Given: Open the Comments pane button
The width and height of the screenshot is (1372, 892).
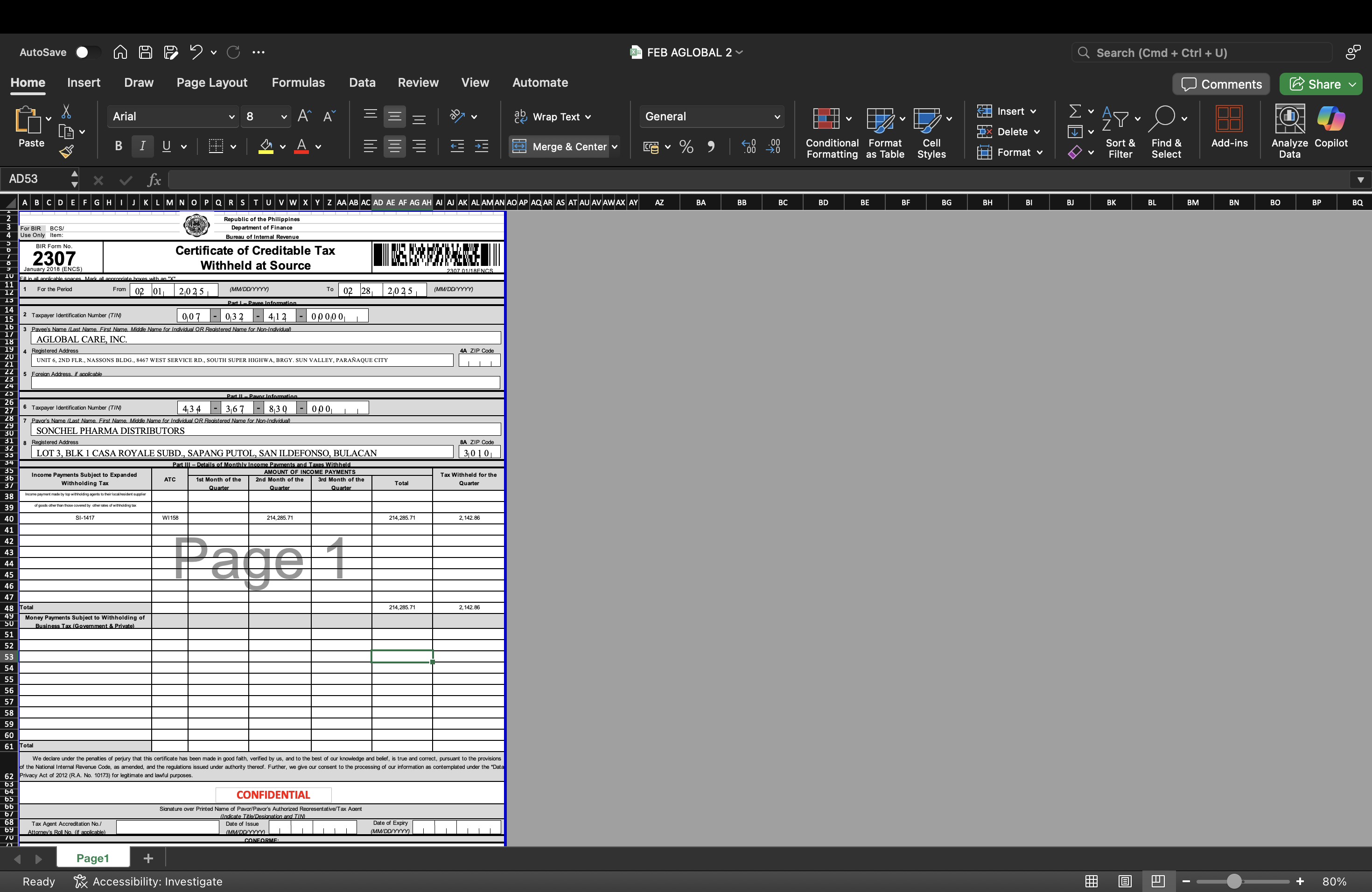Looking at the screenshot, I should coord(1221,84).
